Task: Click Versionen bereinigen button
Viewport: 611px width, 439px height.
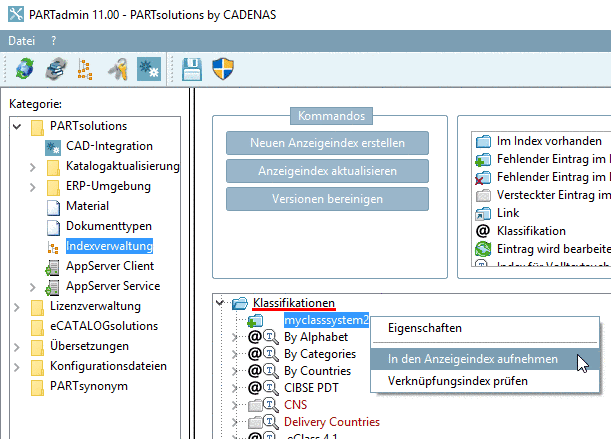Action: point(327,199)
